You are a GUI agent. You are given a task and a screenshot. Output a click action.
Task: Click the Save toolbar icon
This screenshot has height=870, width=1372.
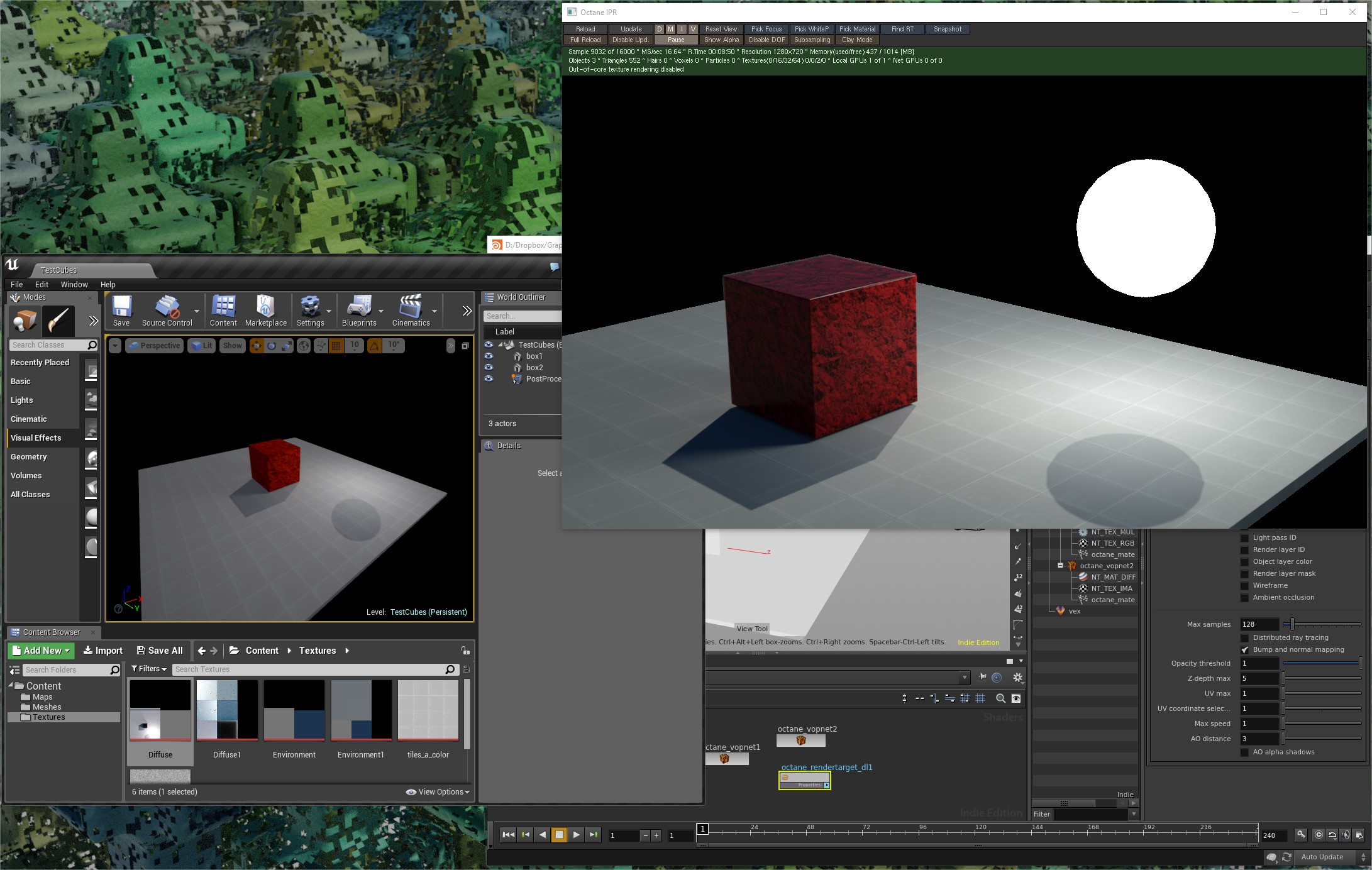[x=121, y=307]
